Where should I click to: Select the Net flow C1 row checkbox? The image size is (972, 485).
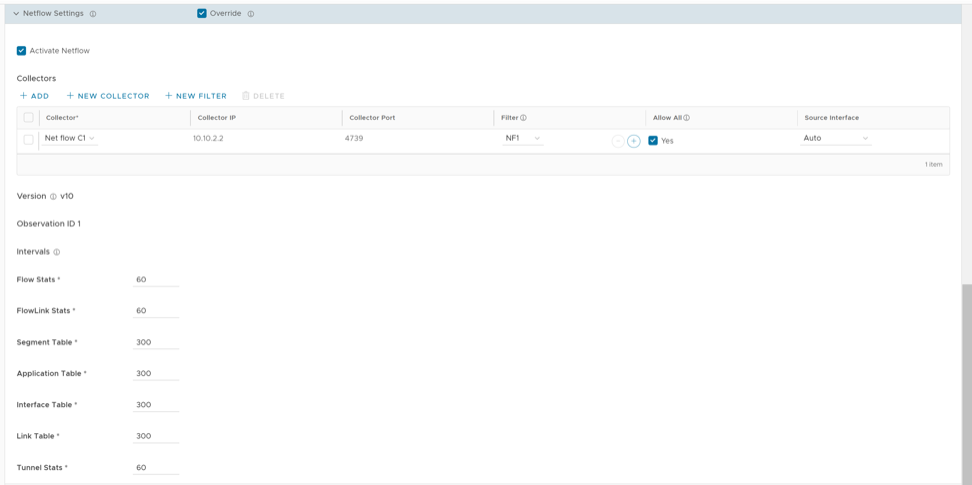click(28, 140)
